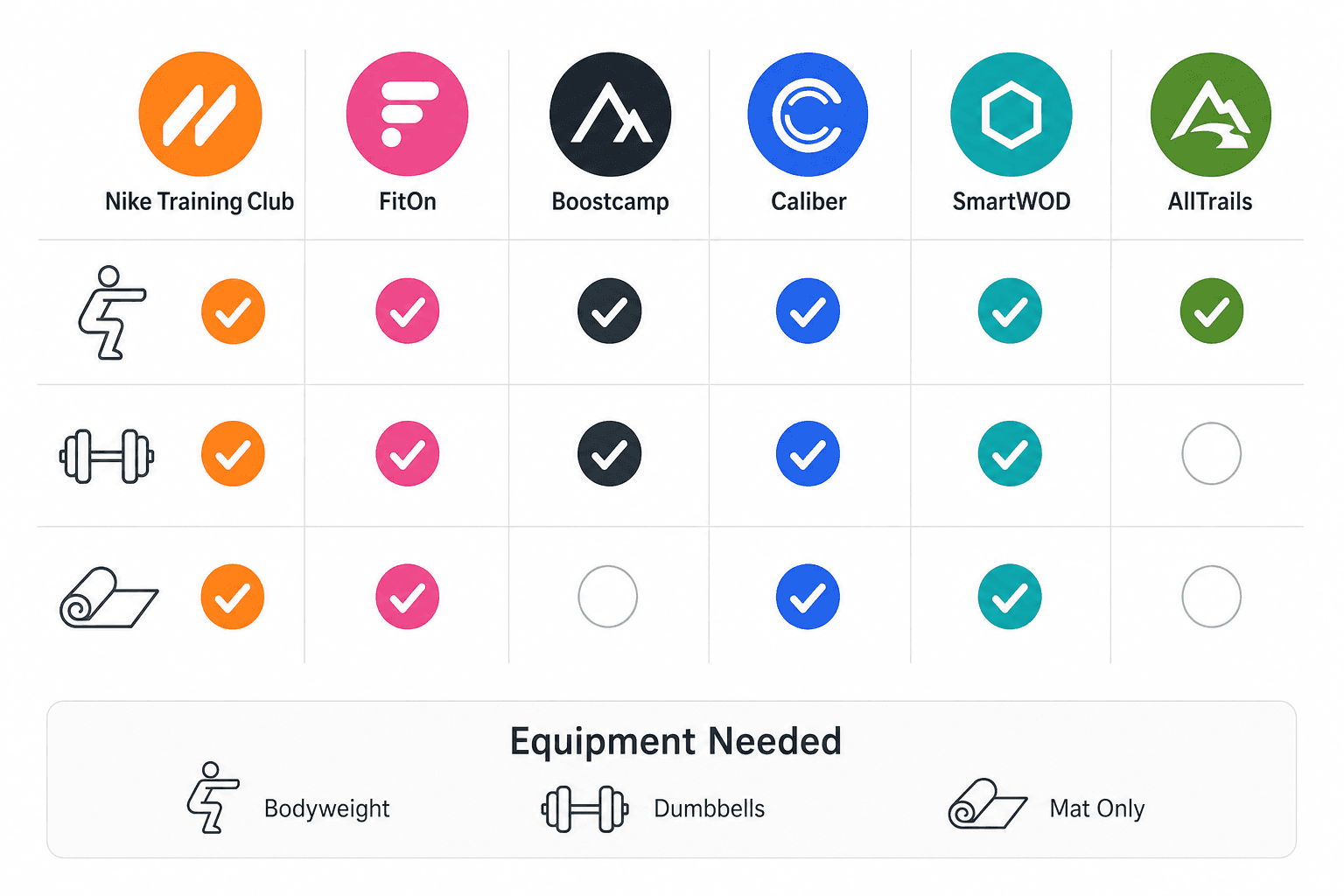Toggle Boostcamp bodyweight checkmark
This screenshot has height=896, width=1344.
coord(610,311)
